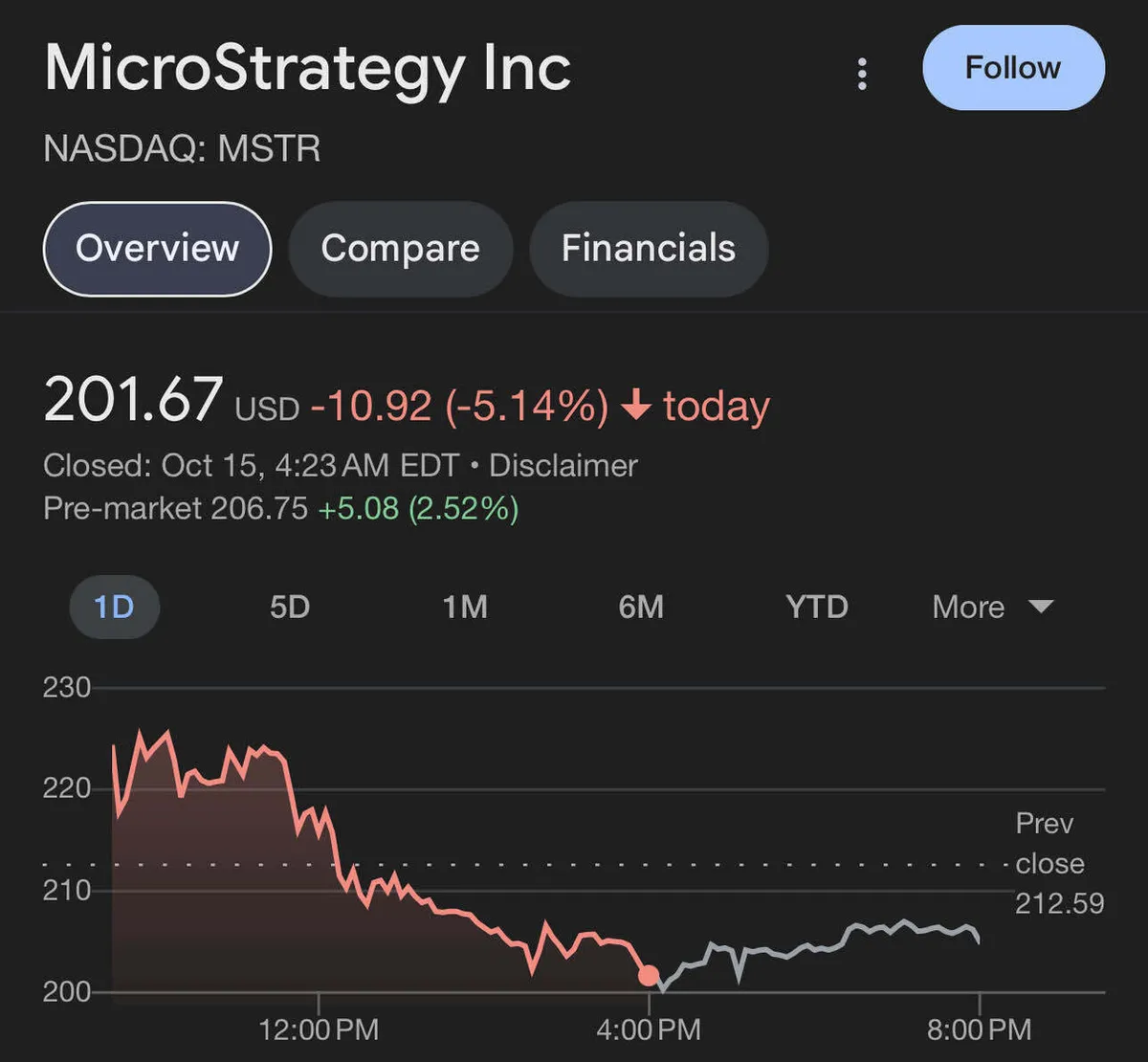Open the Disclaimer link

pyautogui.click(x=563, y=466)
